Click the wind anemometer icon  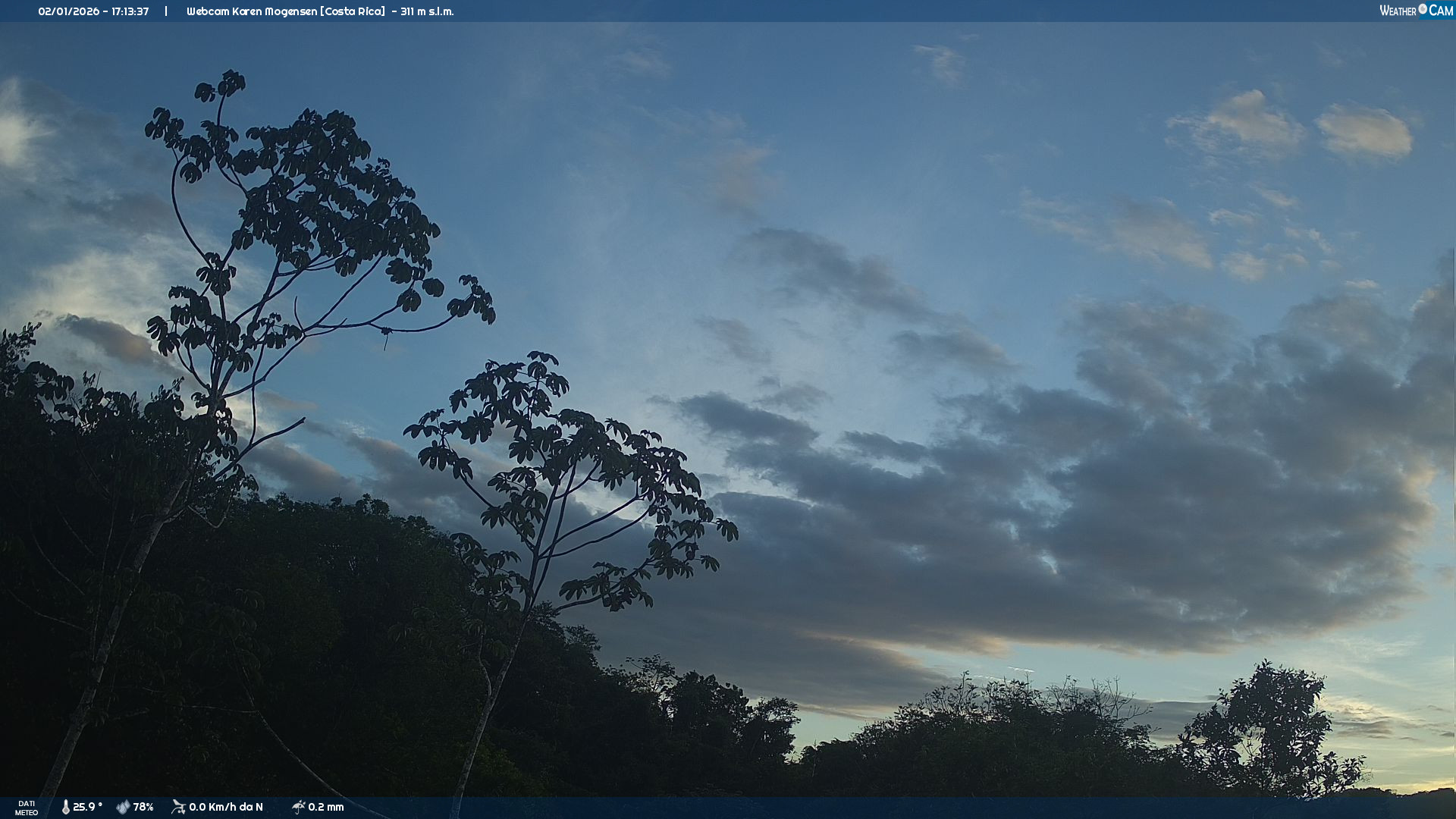pyautogui.click(x=178, y=807)
